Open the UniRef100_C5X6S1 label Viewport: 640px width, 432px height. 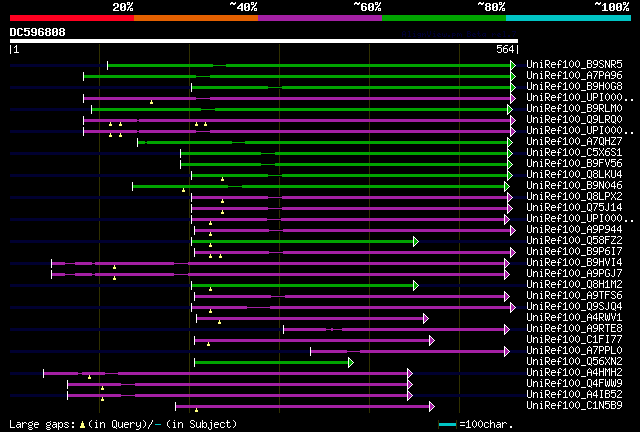tap(574, 152)
